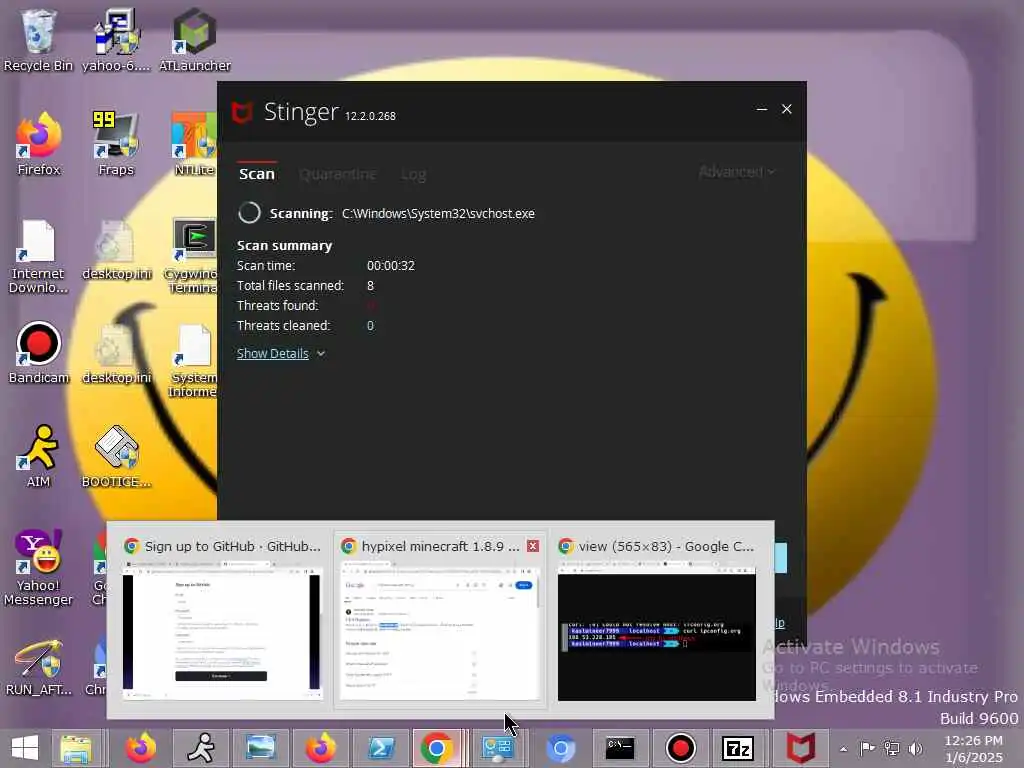Click the Total files scanned value 8

370,285
